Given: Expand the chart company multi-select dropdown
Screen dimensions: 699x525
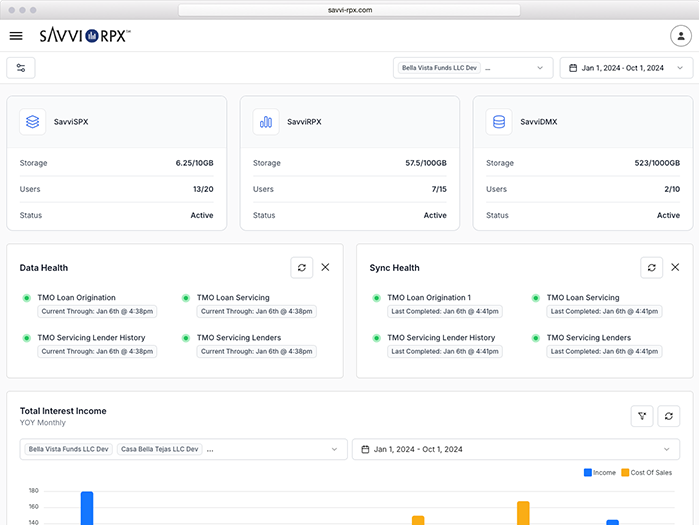Looking at the screenshot, I should coord(334,449).
